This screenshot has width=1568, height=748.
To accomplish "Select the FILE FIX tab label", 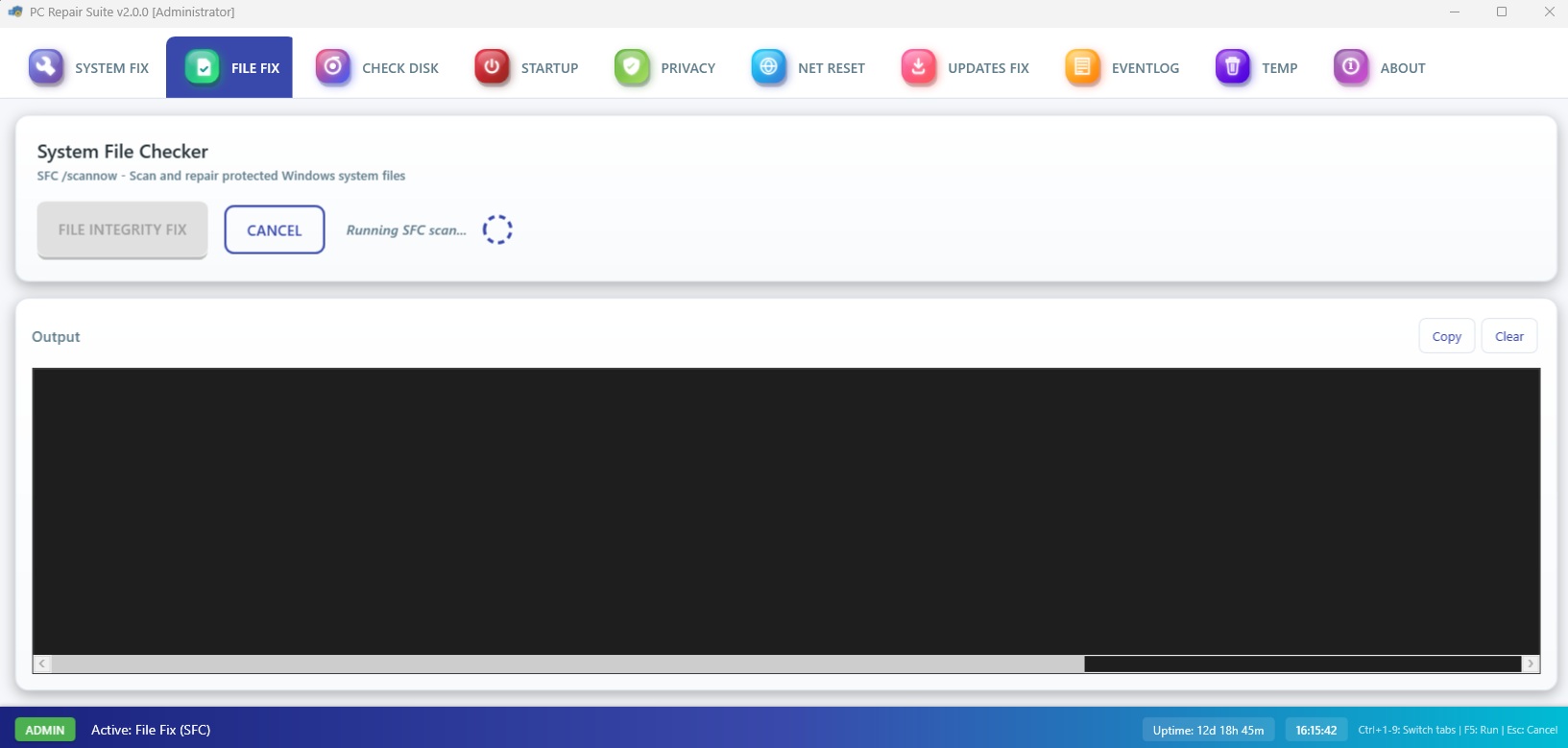I will click(x=255, y=68).
